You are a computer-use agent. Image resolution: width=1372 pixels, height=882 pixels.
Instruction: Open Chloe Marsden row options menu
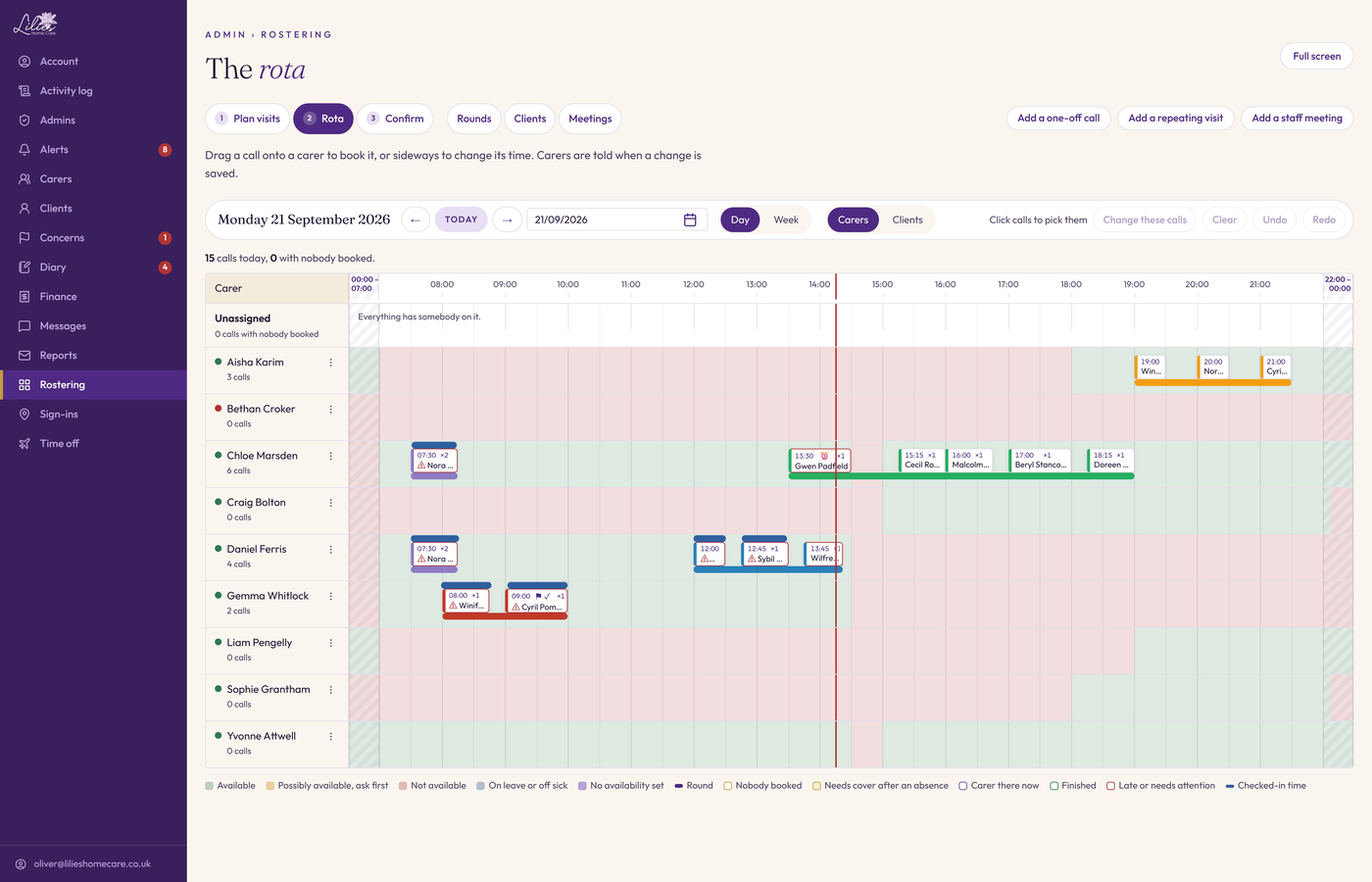pyautogui.click(x=331, y=456)
